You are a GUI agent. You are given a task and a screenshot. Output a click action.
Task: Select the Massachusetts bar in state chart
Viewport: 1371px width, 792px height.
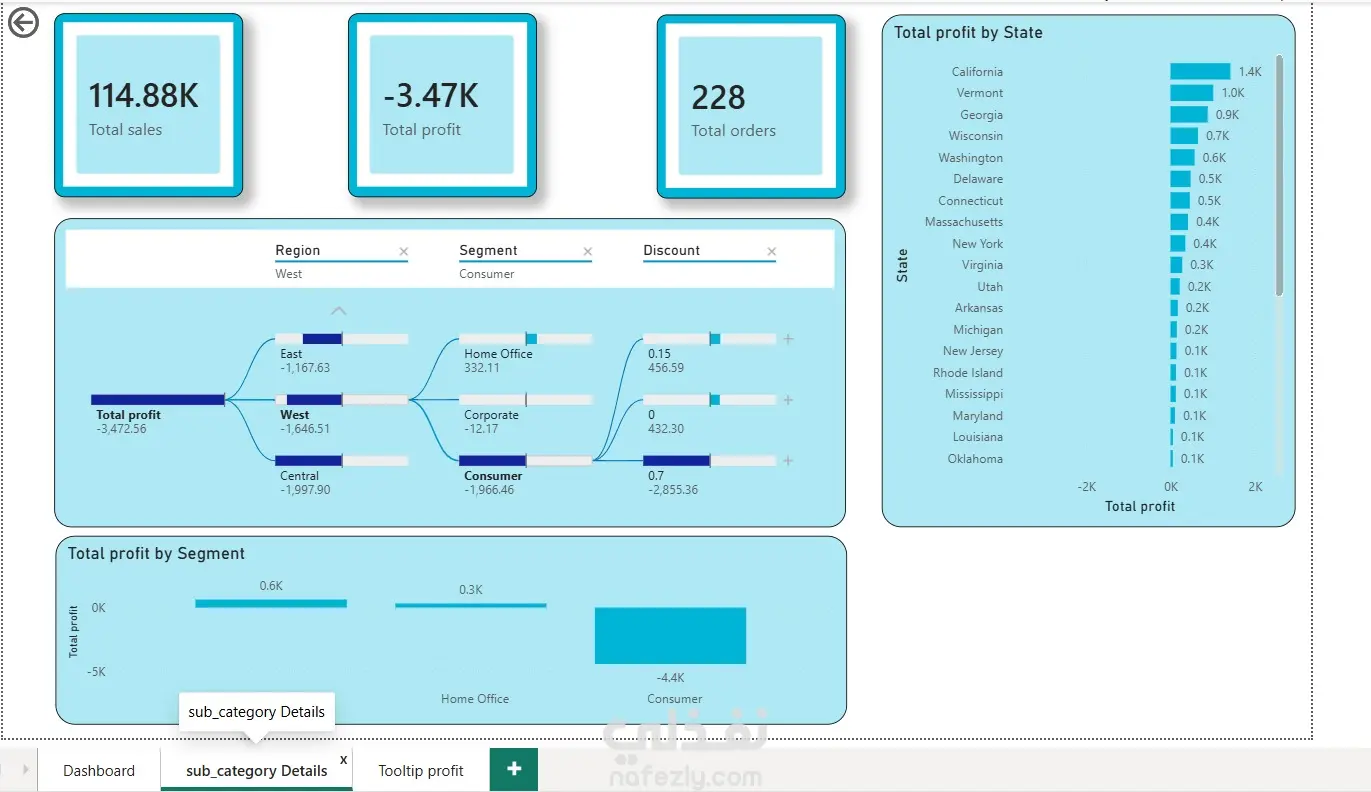click(1180, 222)
